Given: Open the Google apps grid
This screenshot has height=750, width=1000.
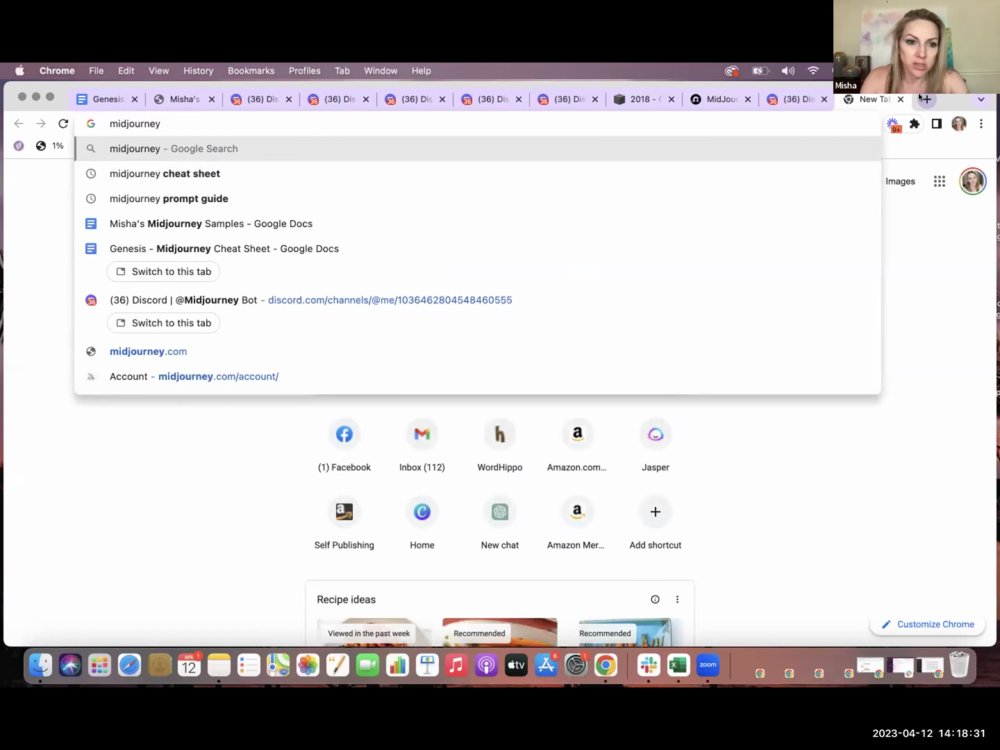Looking at the screenshot, I should coord(939,182).
